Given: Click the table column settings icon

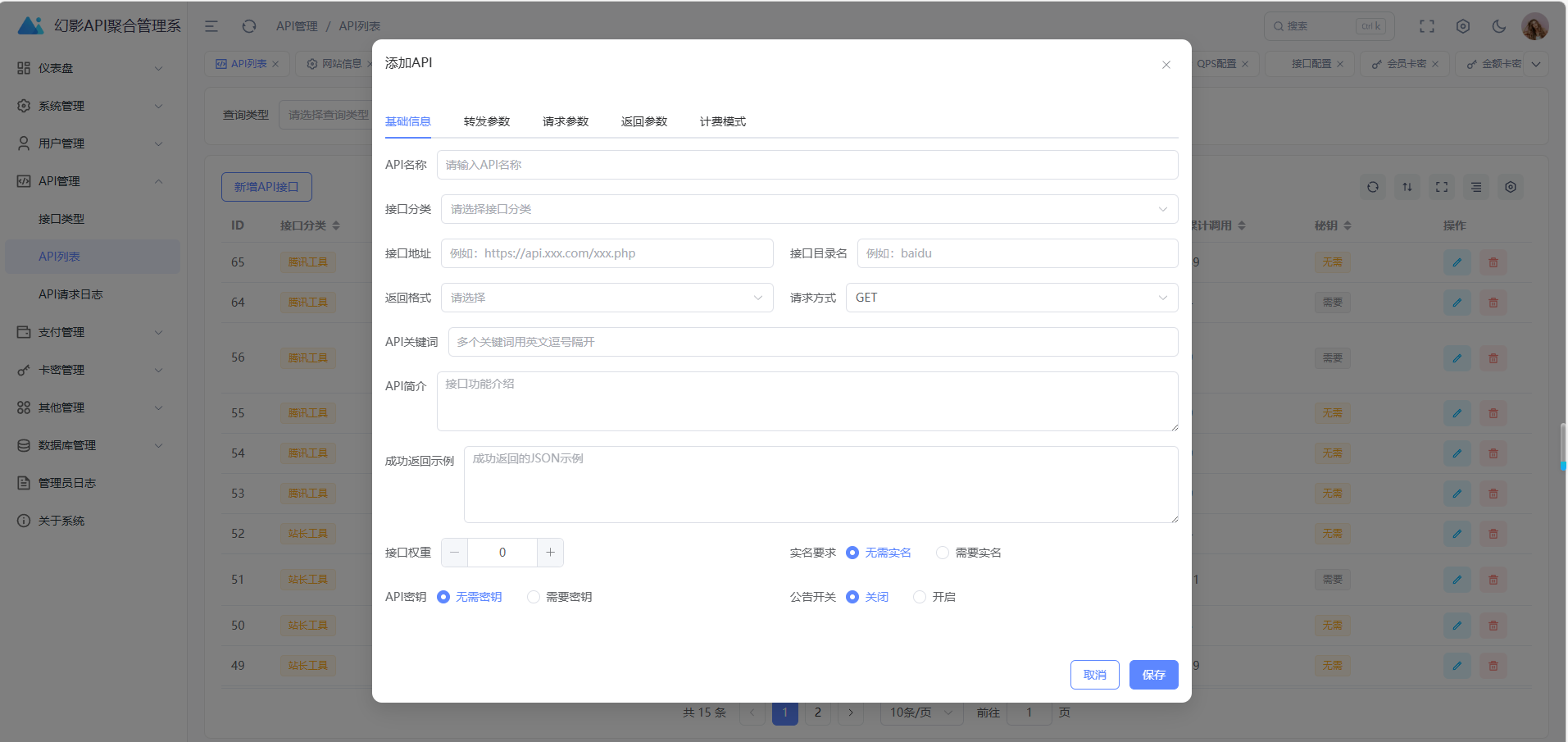Looking at the screenshot, I should click(x=1511, y=187).
